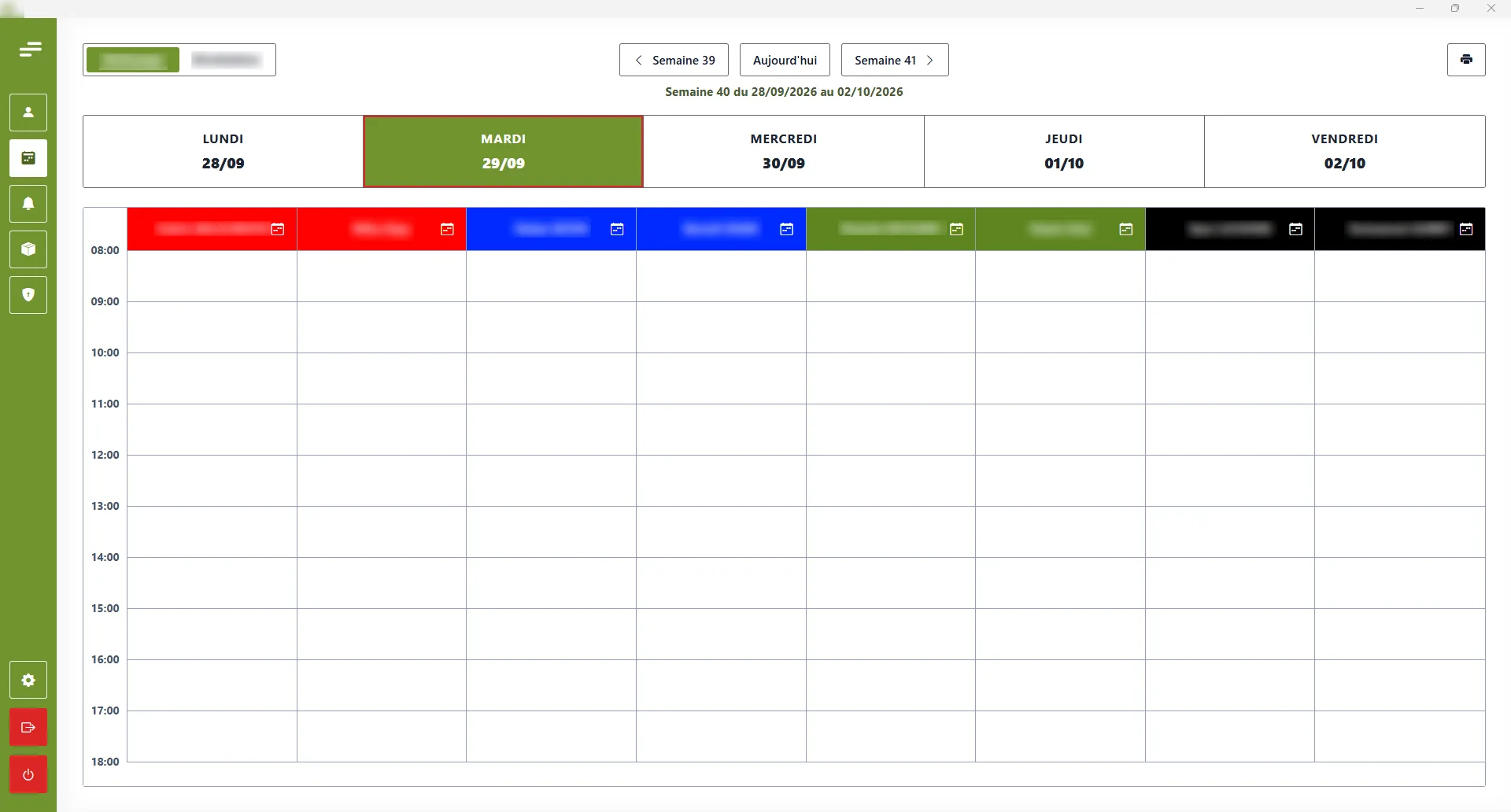Open notifications bell in the sidebar

click(28, 204)
